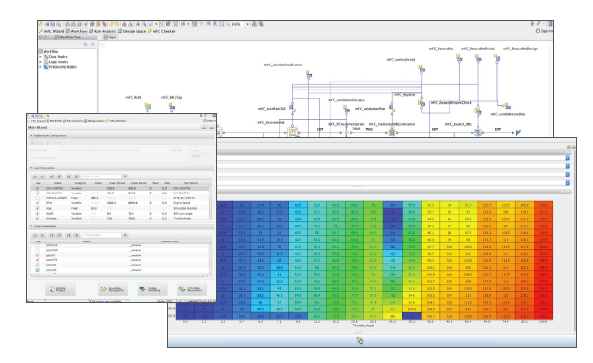
Task: Toggle the Use checkbox in first input row
Action: pos(37,188)
